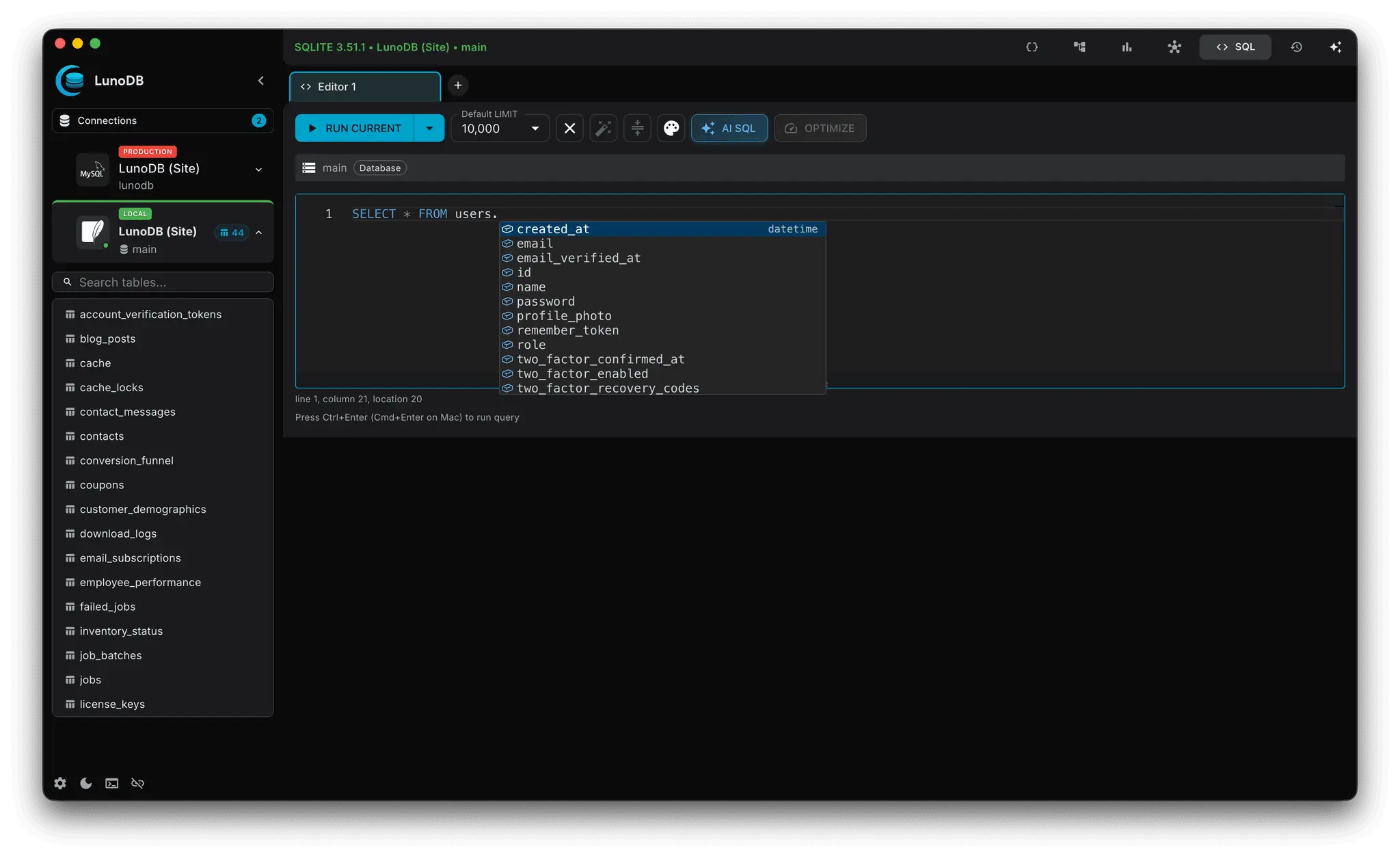Click the connections count badge 2
The width and height of the screenshot is (1400, 857).
[x=258, y=120]
